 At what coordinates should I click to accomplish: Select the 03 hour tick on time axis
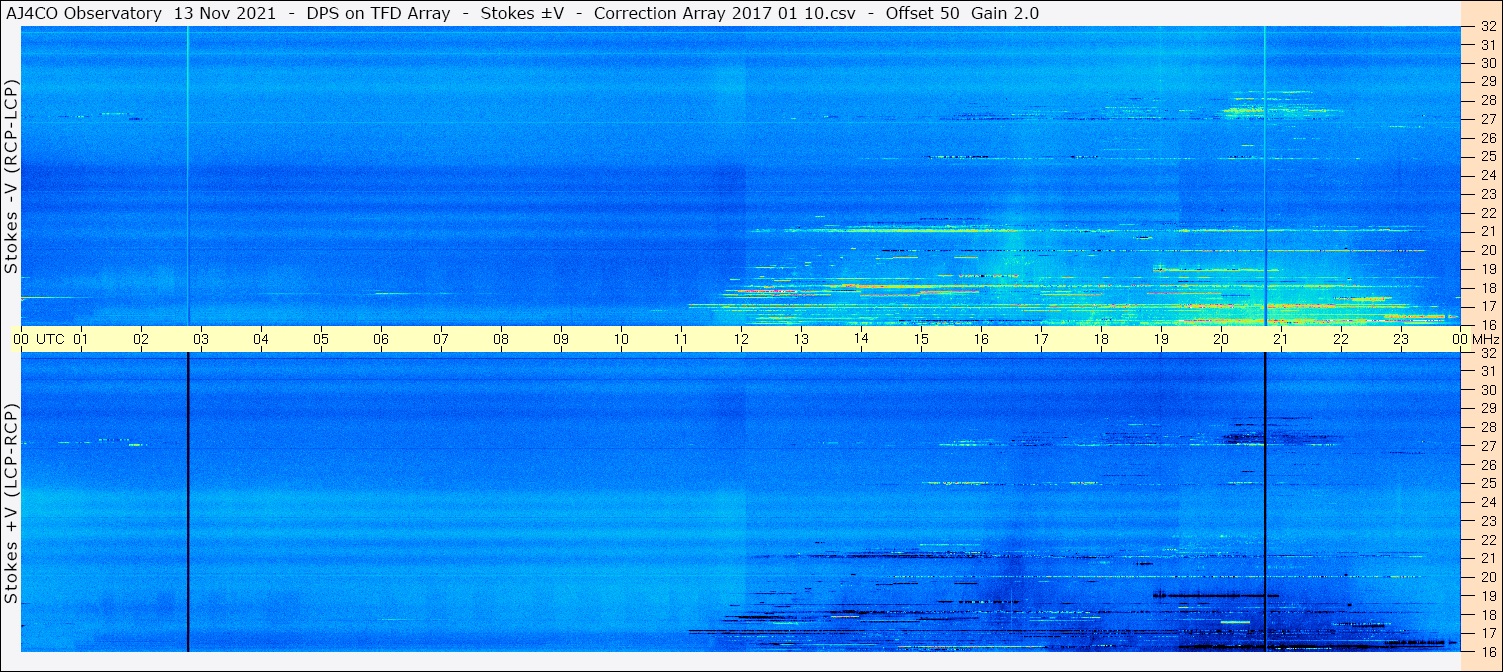tap(201, 339)
